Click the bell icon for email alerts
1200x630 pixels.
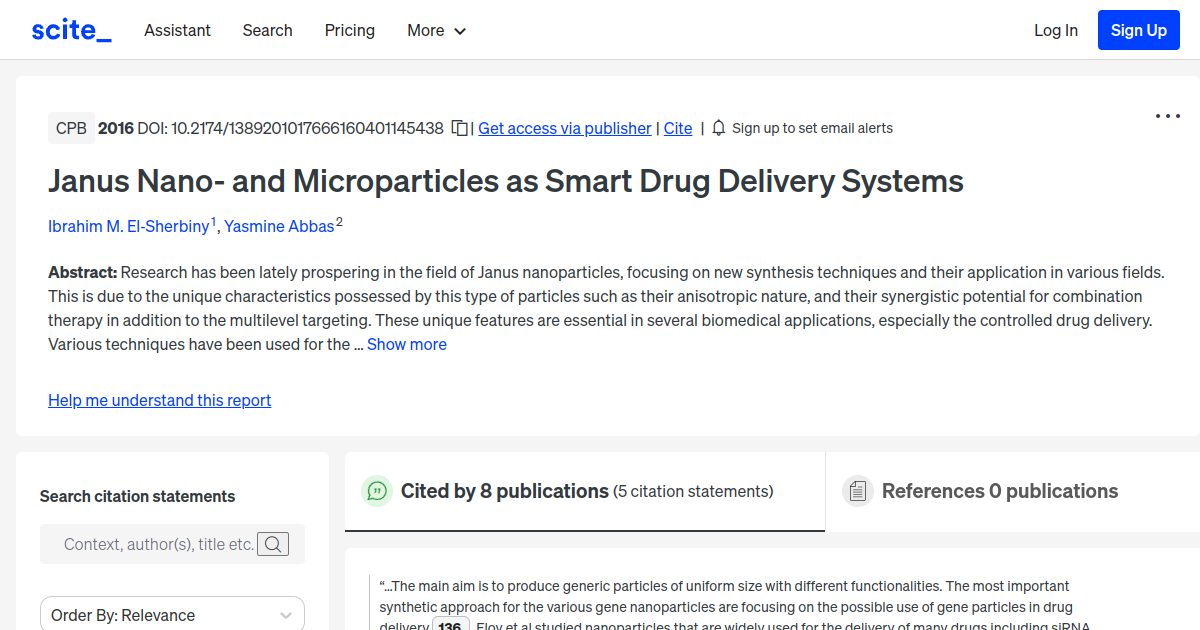(718, 128)
